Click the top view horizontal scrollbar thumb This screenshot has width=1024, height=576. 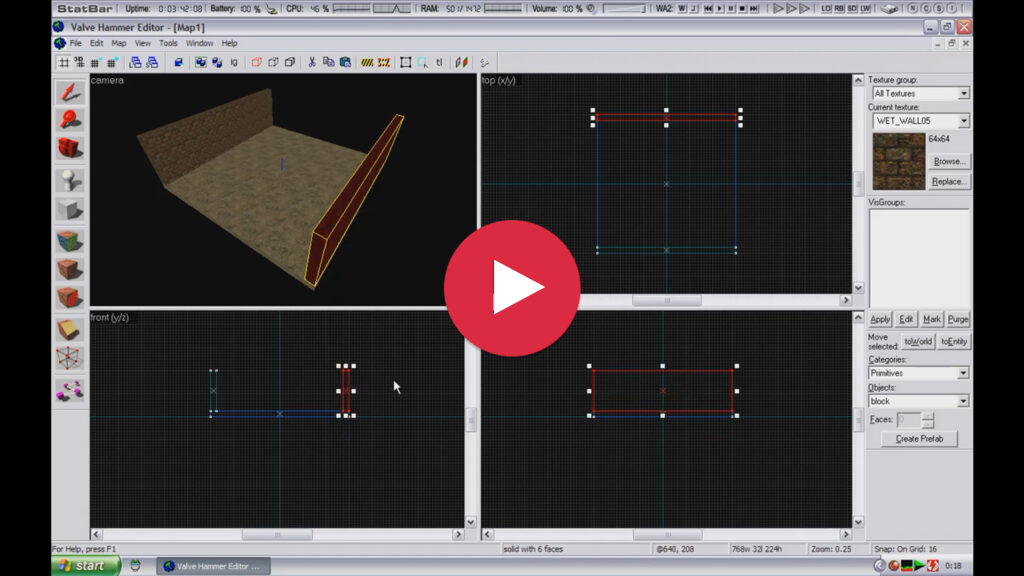(x=667, y=300)
